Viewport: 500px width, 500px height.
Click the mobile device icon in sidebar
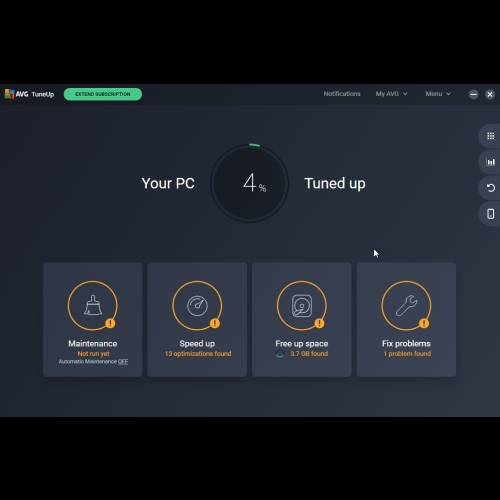pyautogui.click(x=490, y=214)
